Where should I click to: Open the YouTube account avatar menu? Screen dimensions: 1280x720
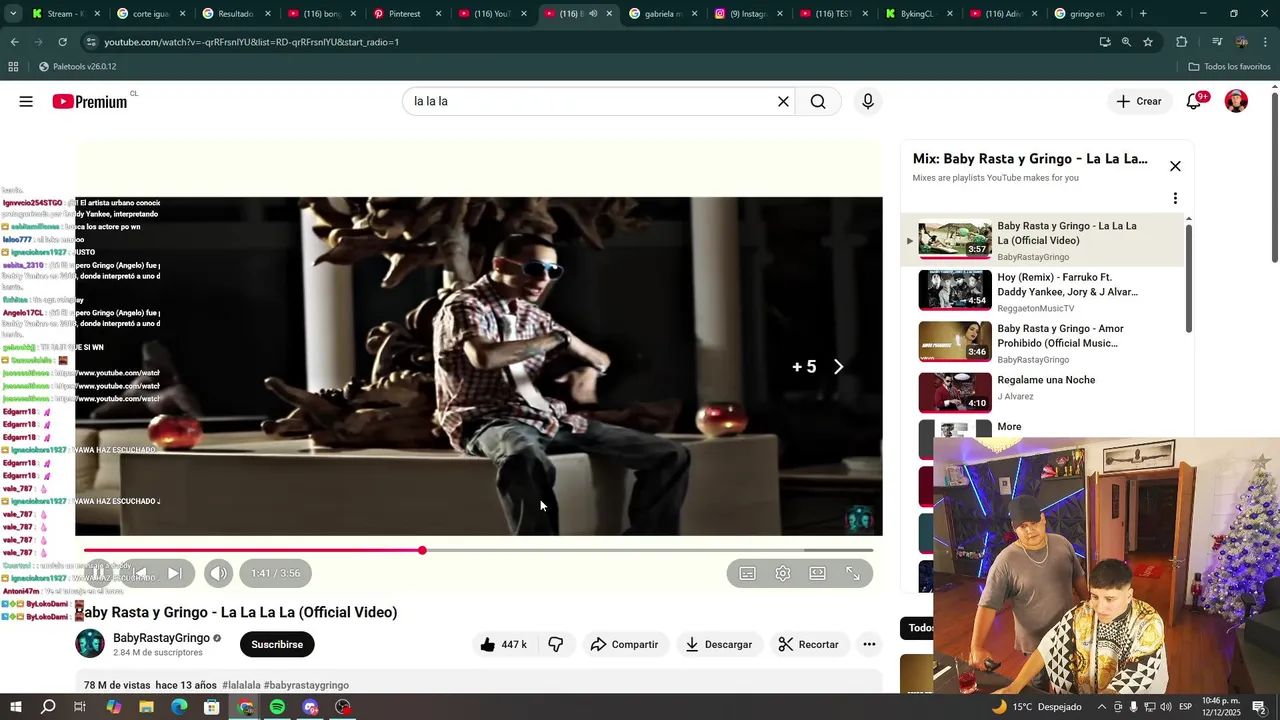pyautogui.click(x=1237, y=101)
